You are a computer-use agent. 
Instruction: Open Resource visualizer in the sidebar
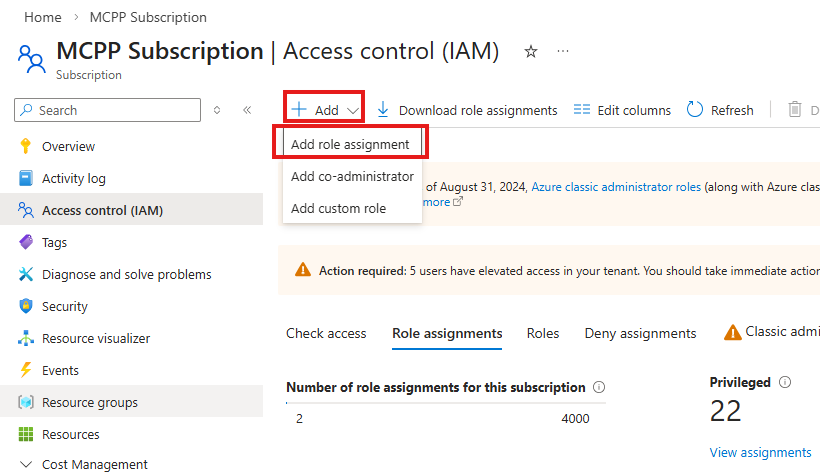(x=95, y=338)
